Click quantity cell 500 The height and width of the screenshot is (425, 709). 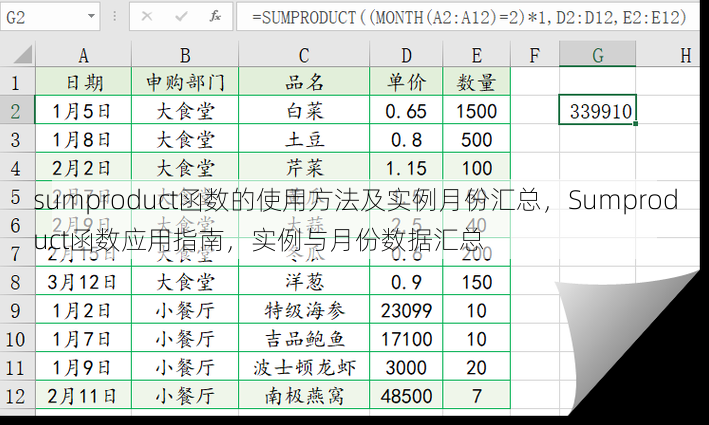(477, 139)
